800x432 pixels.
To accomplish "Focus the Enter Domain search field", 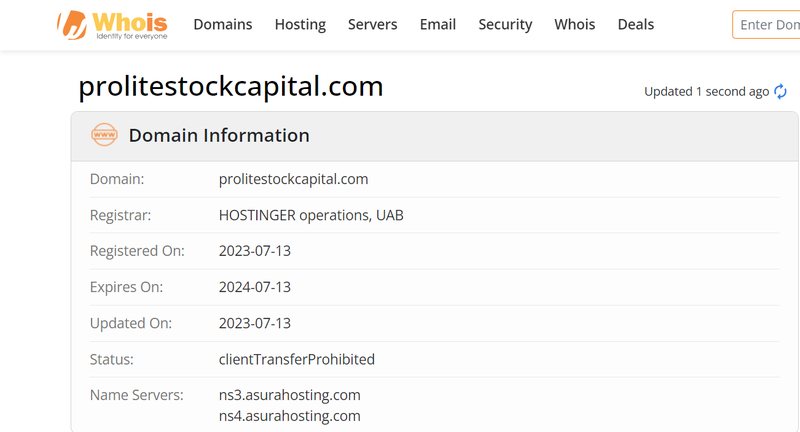I will pos(768,25).
